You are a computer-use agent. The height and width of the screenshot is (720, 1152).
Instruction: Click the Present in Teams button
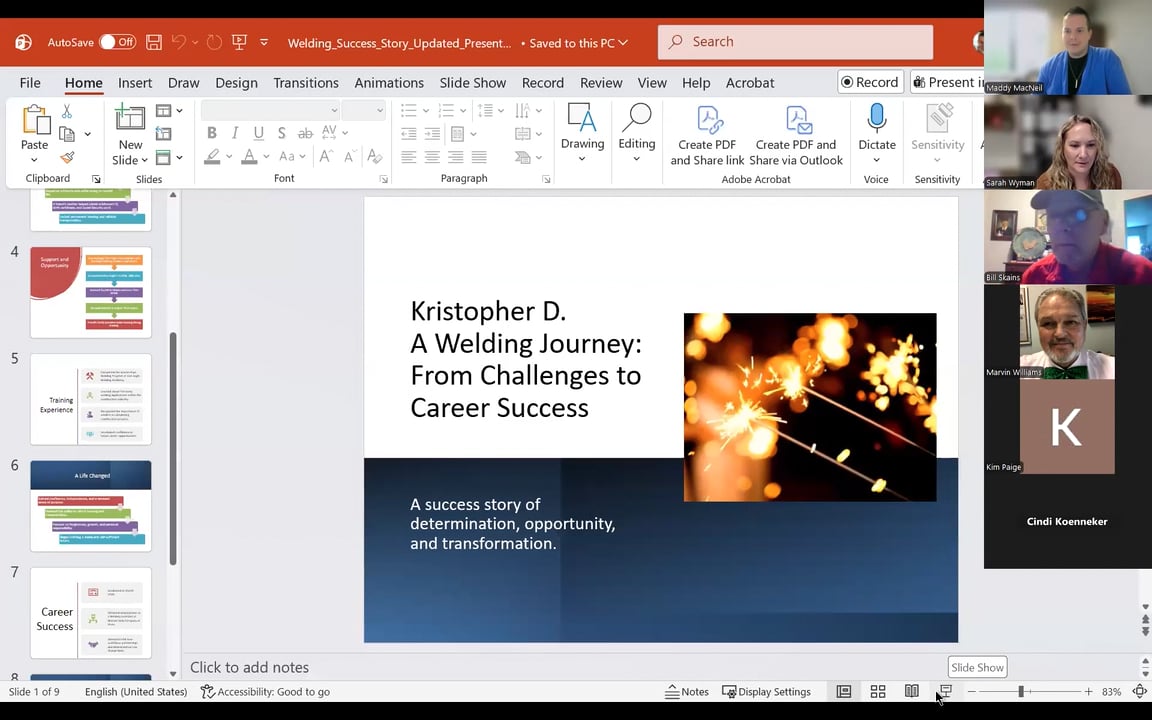tap(947, 82)
